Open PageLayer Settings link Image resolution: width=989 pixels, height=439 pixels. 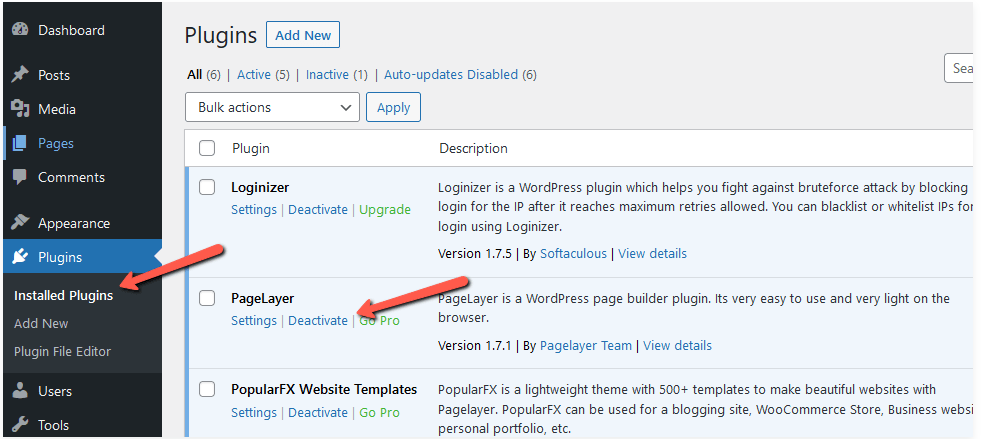tap(254, 320)
